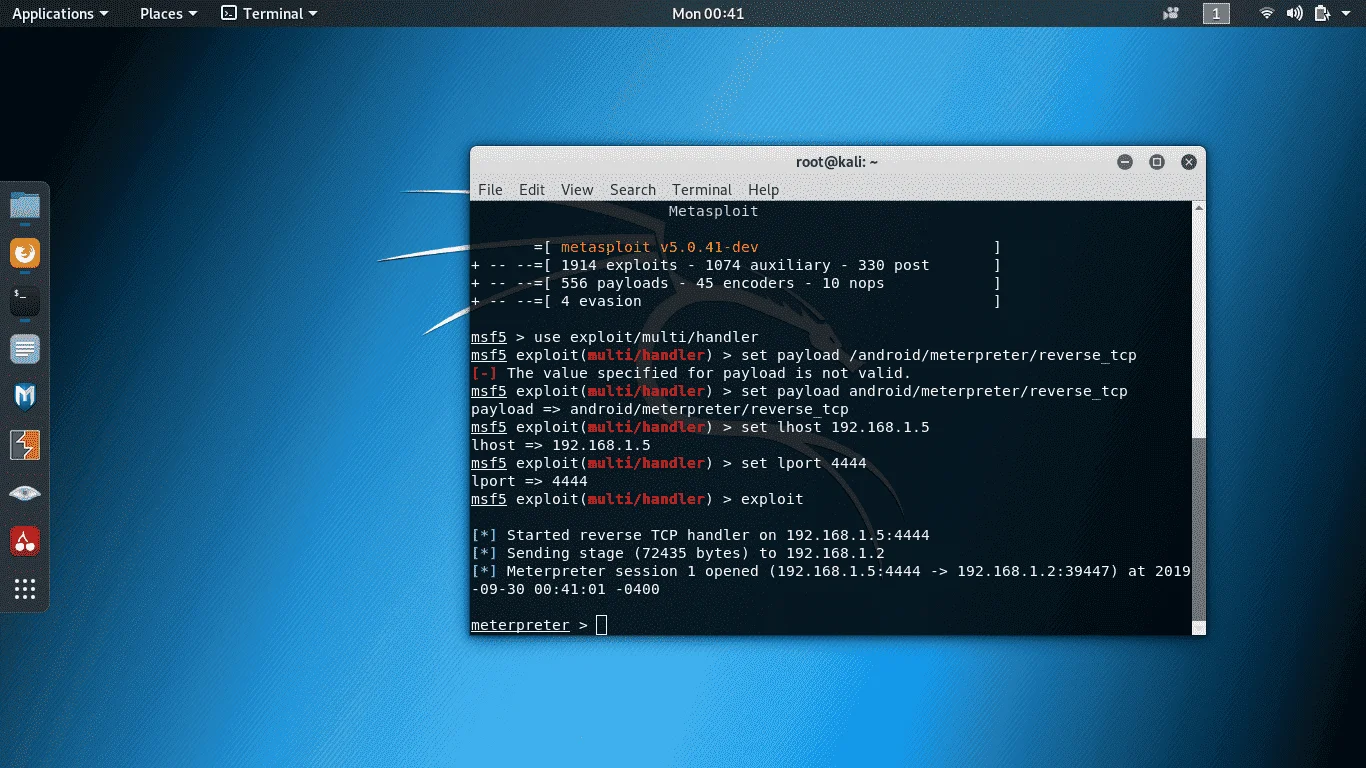
Task: Click the Wi-Fi icon in top bar
Action: 1267,13
